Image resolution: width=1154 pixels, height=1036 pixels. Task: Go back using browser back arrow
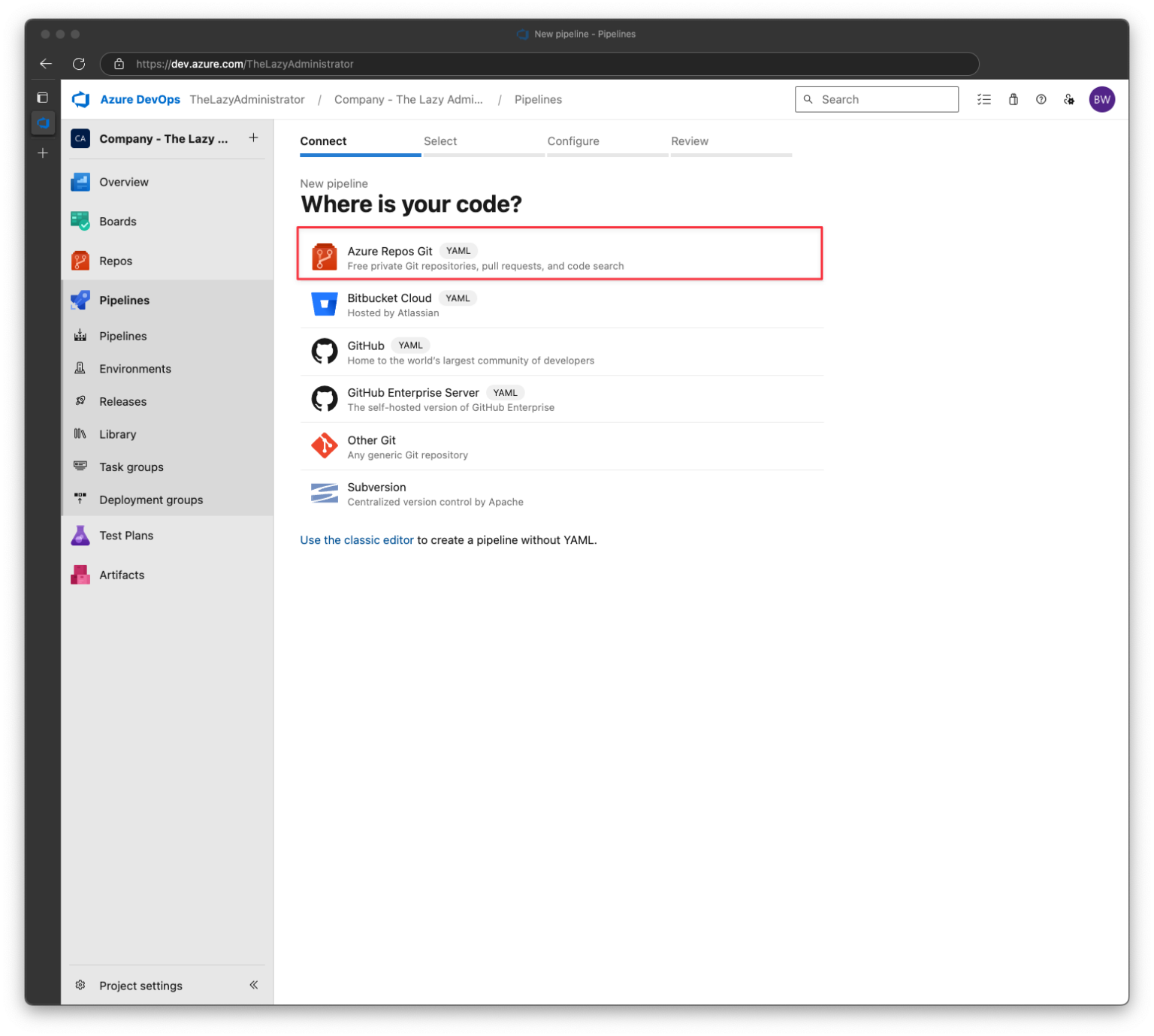(x=46, y=64)
